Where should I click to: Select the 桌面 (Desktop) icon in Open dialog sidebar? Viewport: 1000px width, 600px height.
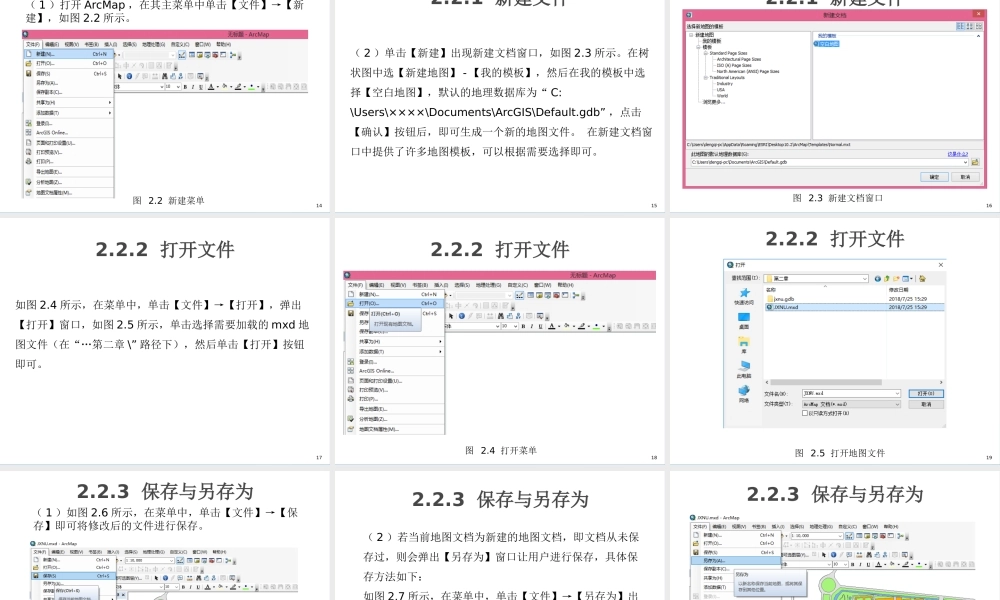coord(743,318)
